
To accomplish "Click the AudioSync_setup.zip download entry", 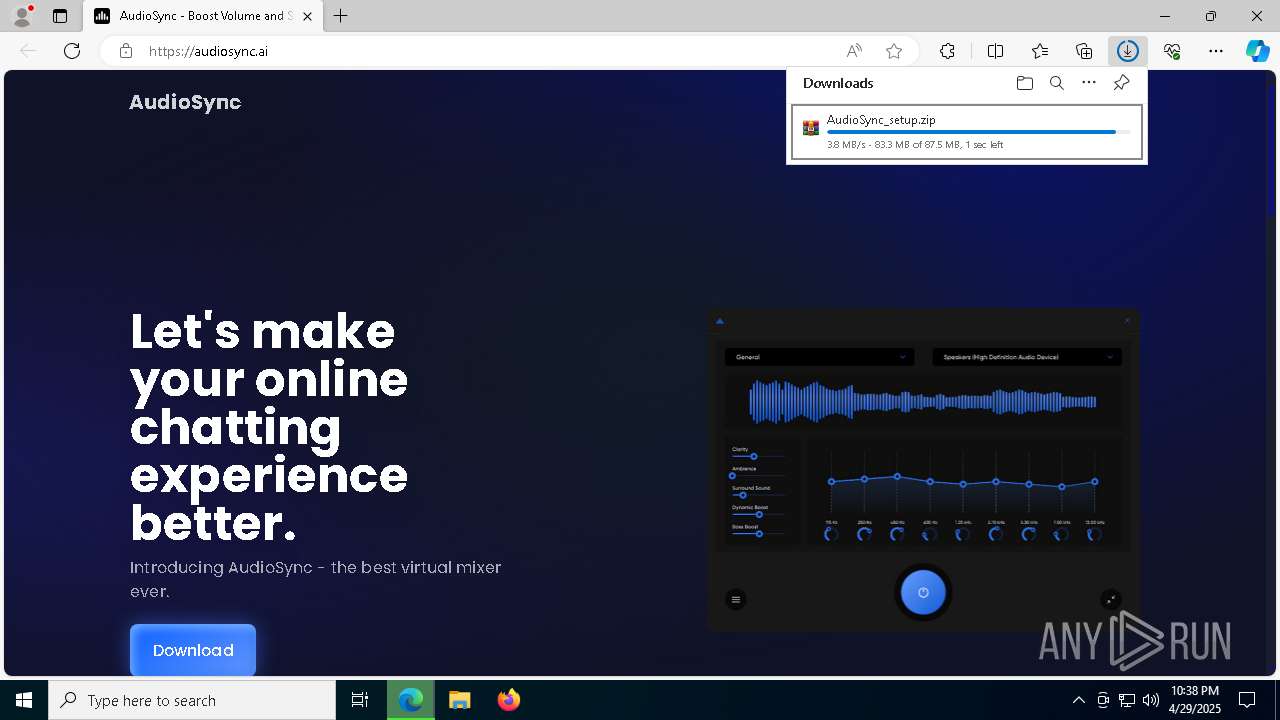I will (967, 132).
